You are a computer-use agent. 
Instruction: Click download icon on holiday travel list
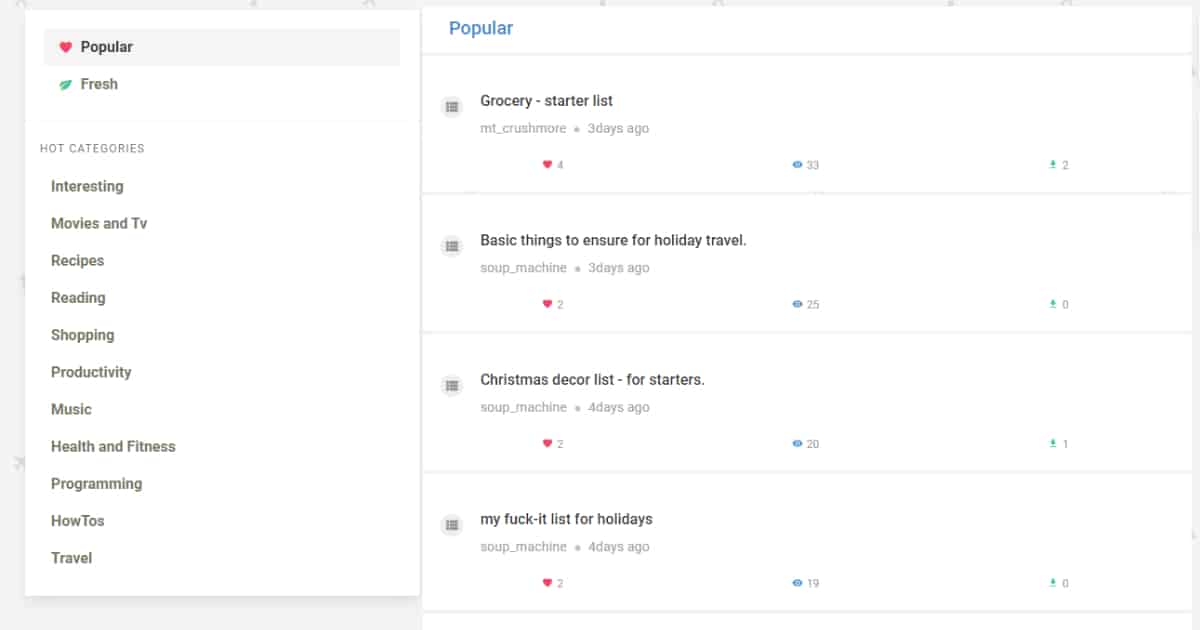(x=1052, y=304)
